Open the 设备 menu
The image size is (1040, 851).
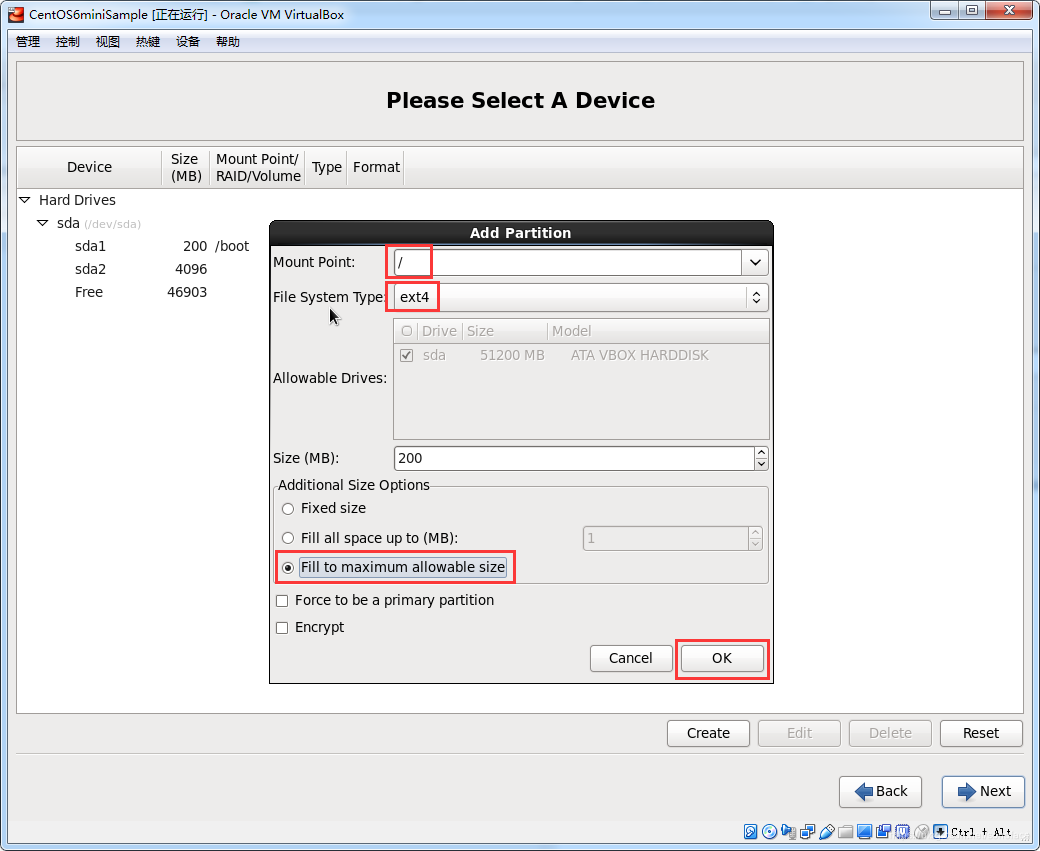188,42
